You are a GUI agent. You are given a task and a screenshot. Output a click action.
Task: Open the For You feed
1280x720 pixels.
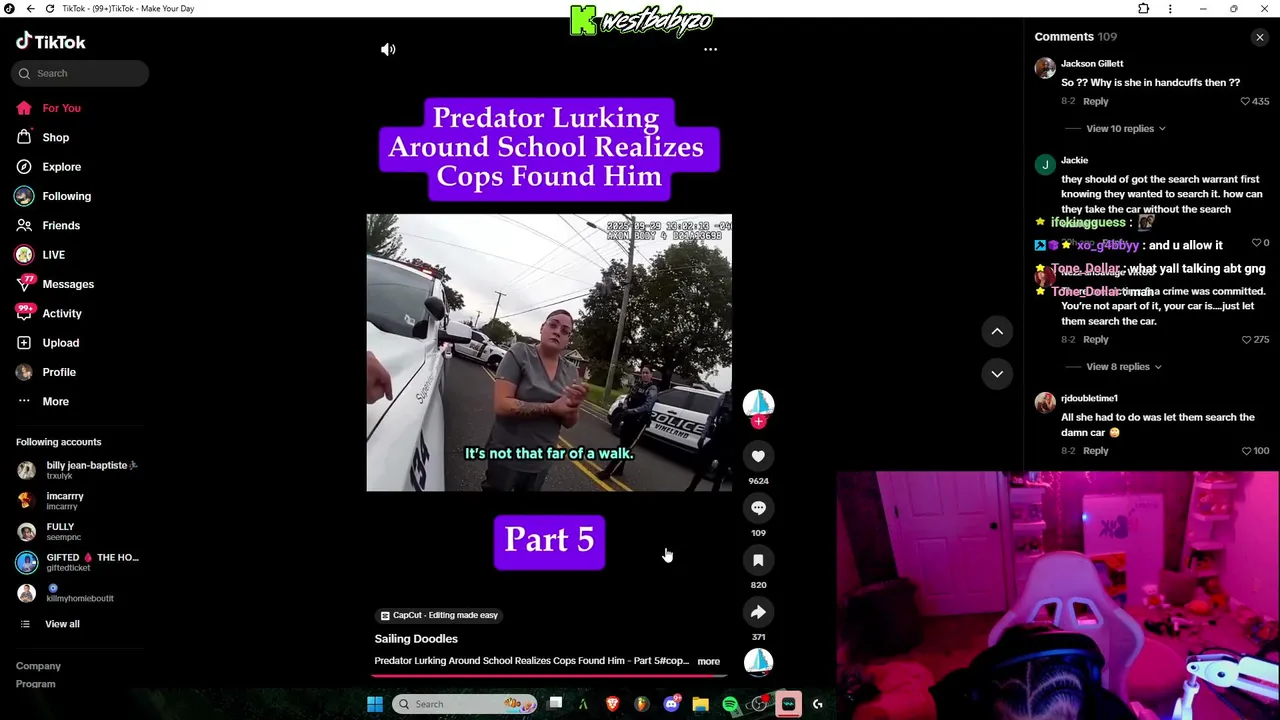tap(48, 108)
